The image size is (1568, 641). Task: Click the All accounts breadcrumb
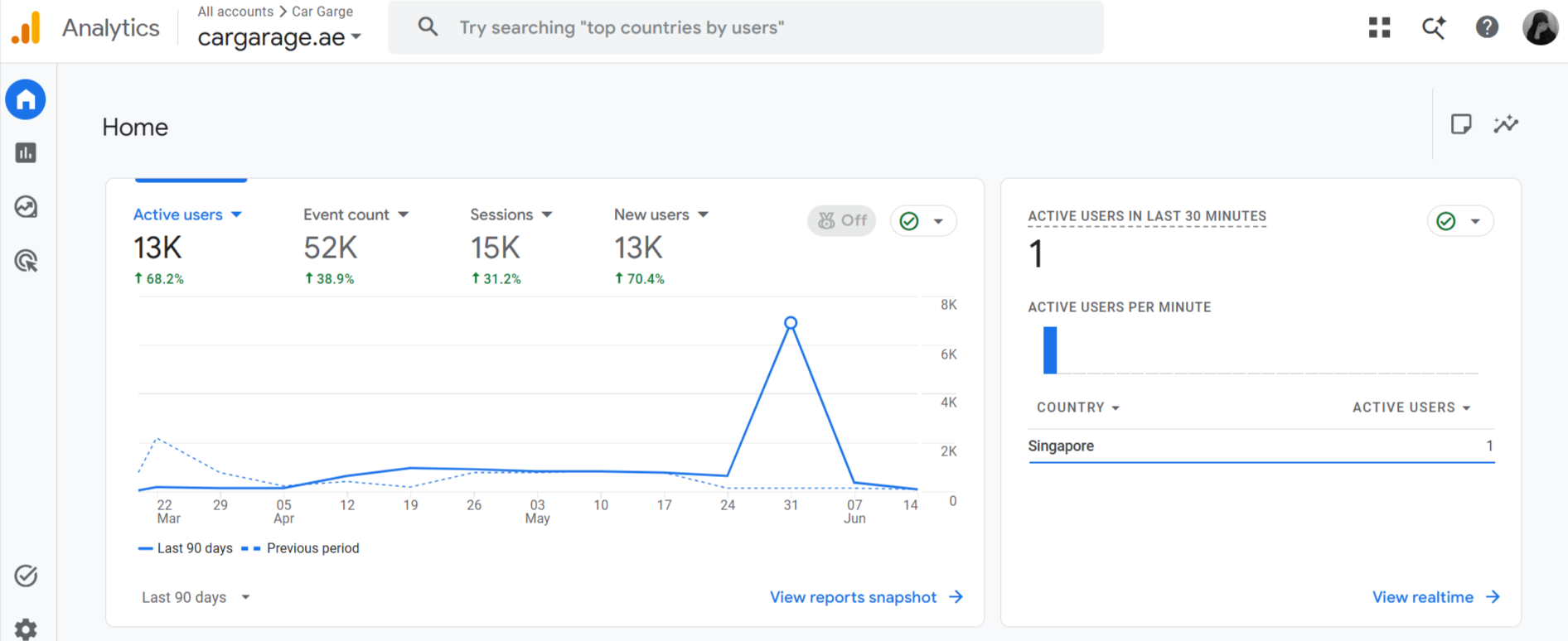235,12
